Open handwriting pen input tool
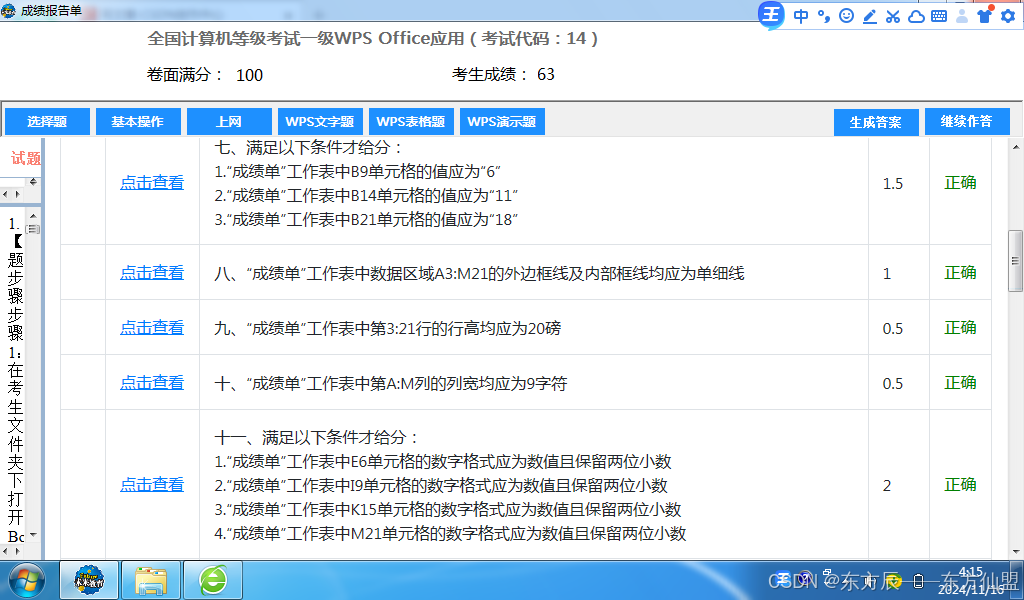This screenshot has height=600, width=1024. point(870,16)
